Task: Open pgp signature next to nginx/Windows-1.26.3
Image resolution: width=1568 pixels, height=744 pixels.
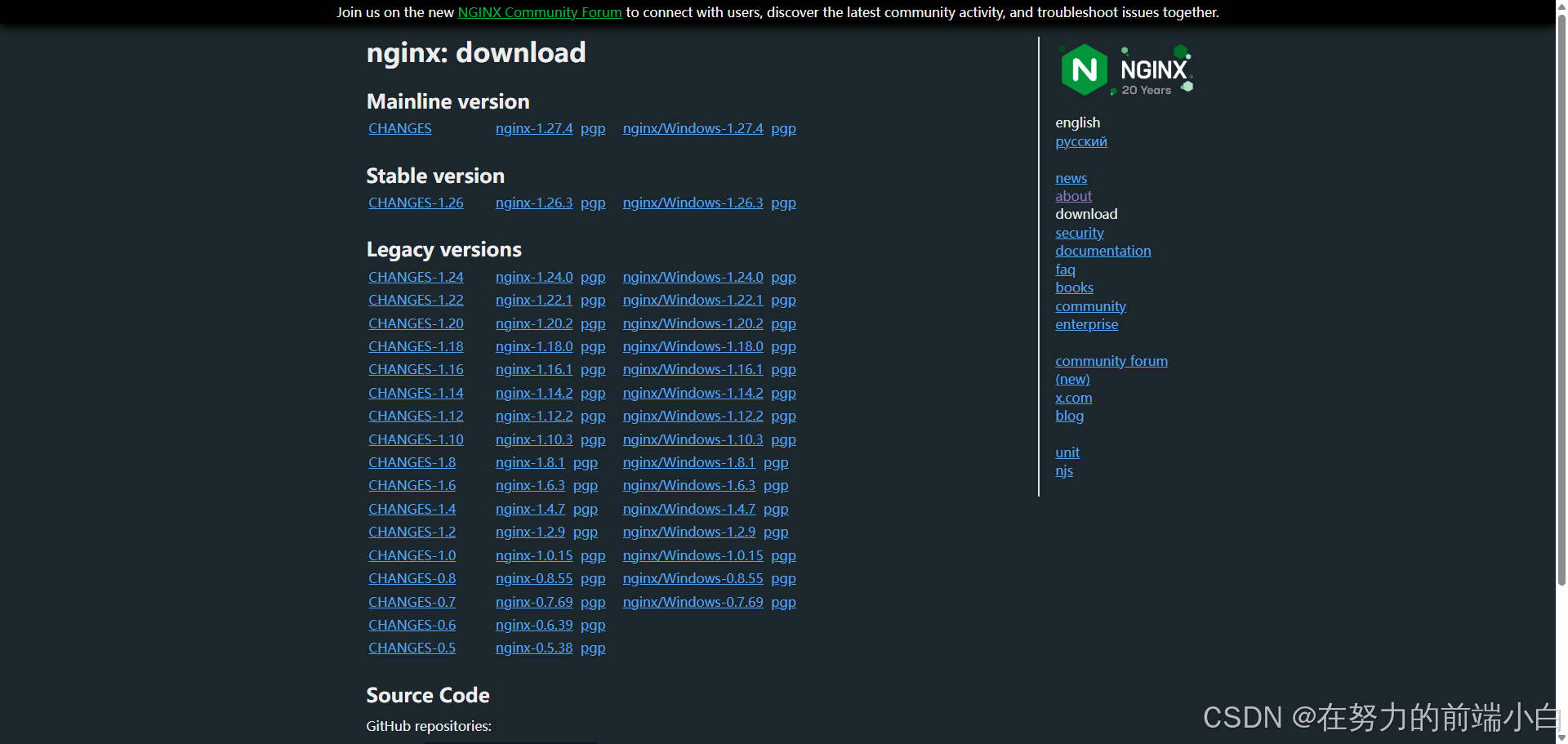Action: click(783, 203)
